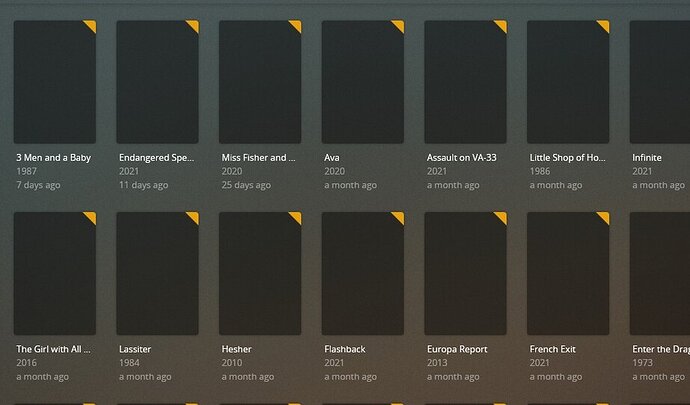Click the year 1984 under Lassiter

129,363
